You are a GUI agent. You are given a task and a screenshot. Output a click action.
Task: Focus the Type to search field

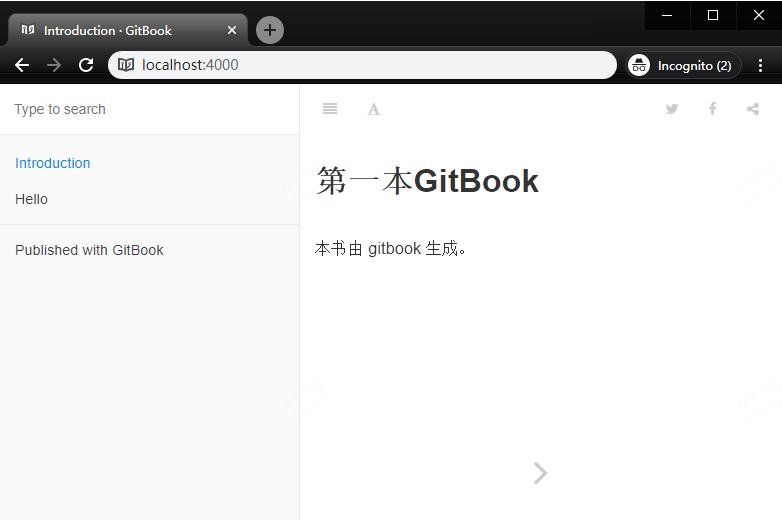point(150,109)
